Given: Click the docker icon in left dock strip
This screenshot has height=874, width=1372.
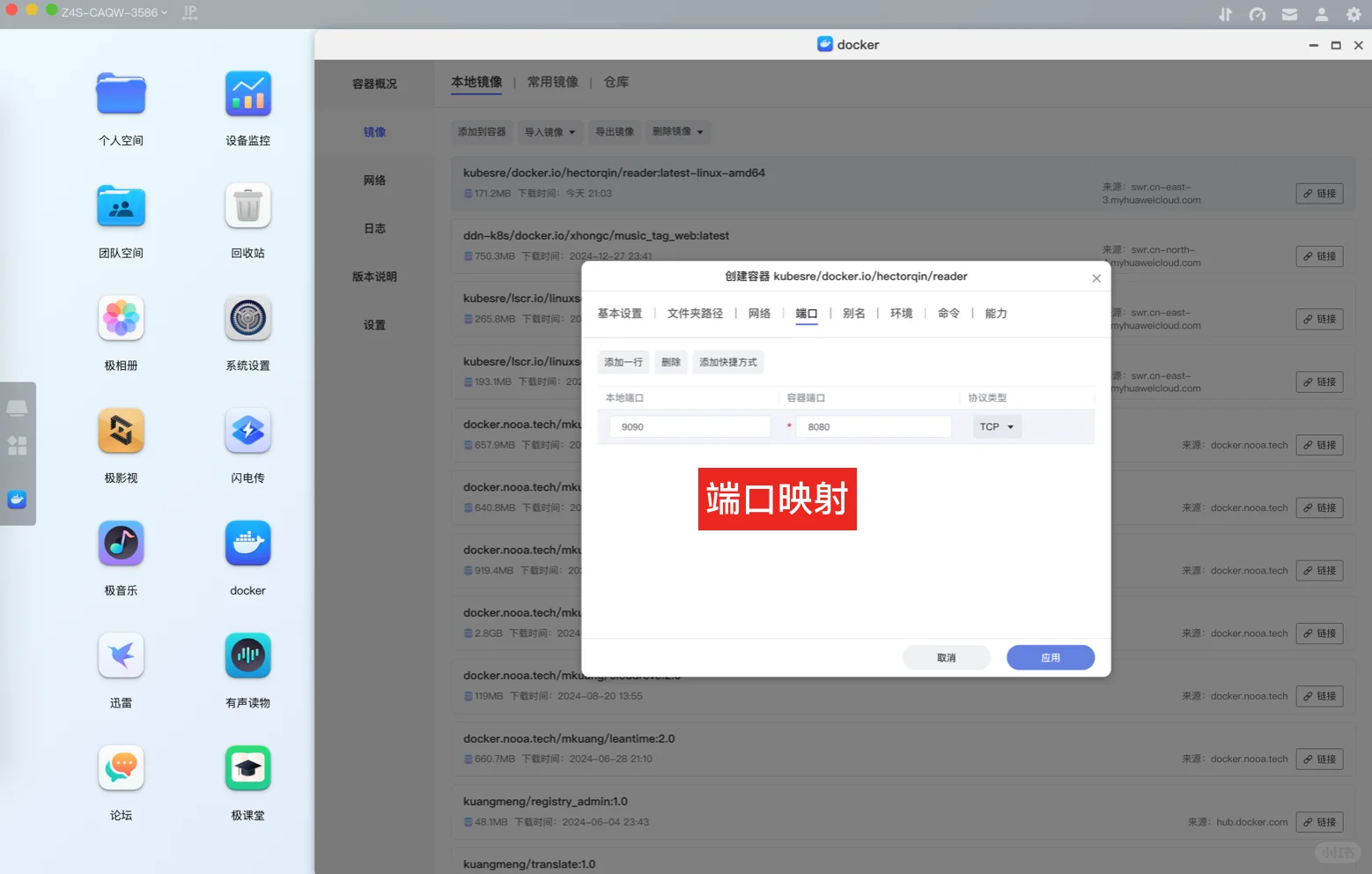Looking at the screenshot, I should pyautogui.click(x=17, y=500).
